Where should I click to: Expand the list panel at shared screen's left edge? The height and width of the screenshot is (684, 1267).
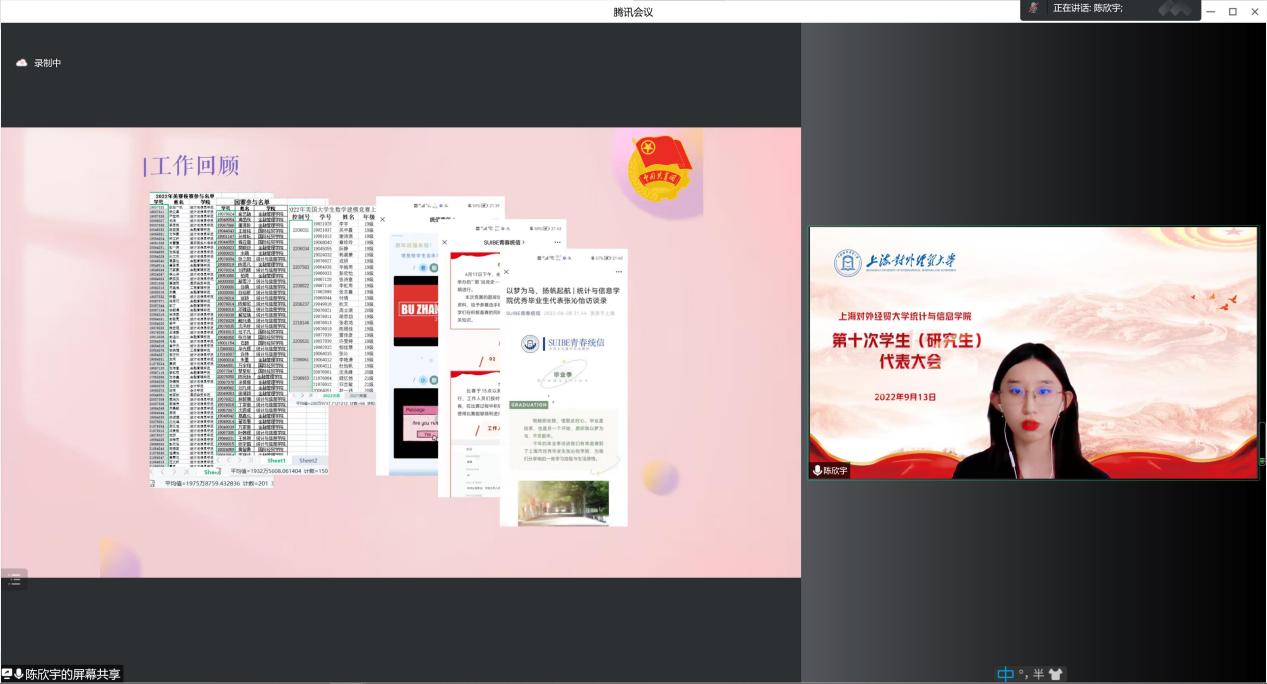(14, 579)
